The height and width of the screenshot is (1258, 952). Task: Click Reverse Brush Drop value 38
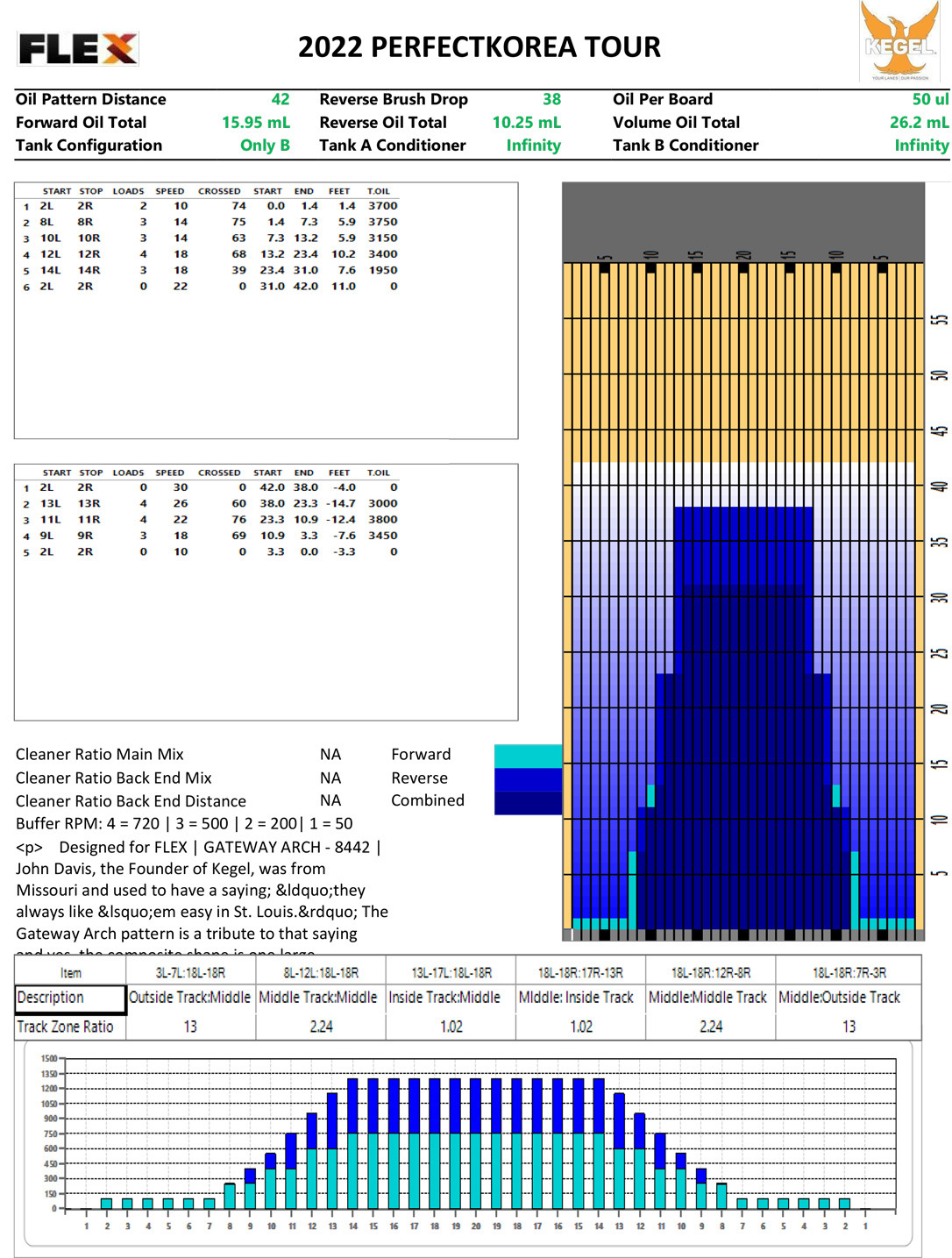(551, 99)
